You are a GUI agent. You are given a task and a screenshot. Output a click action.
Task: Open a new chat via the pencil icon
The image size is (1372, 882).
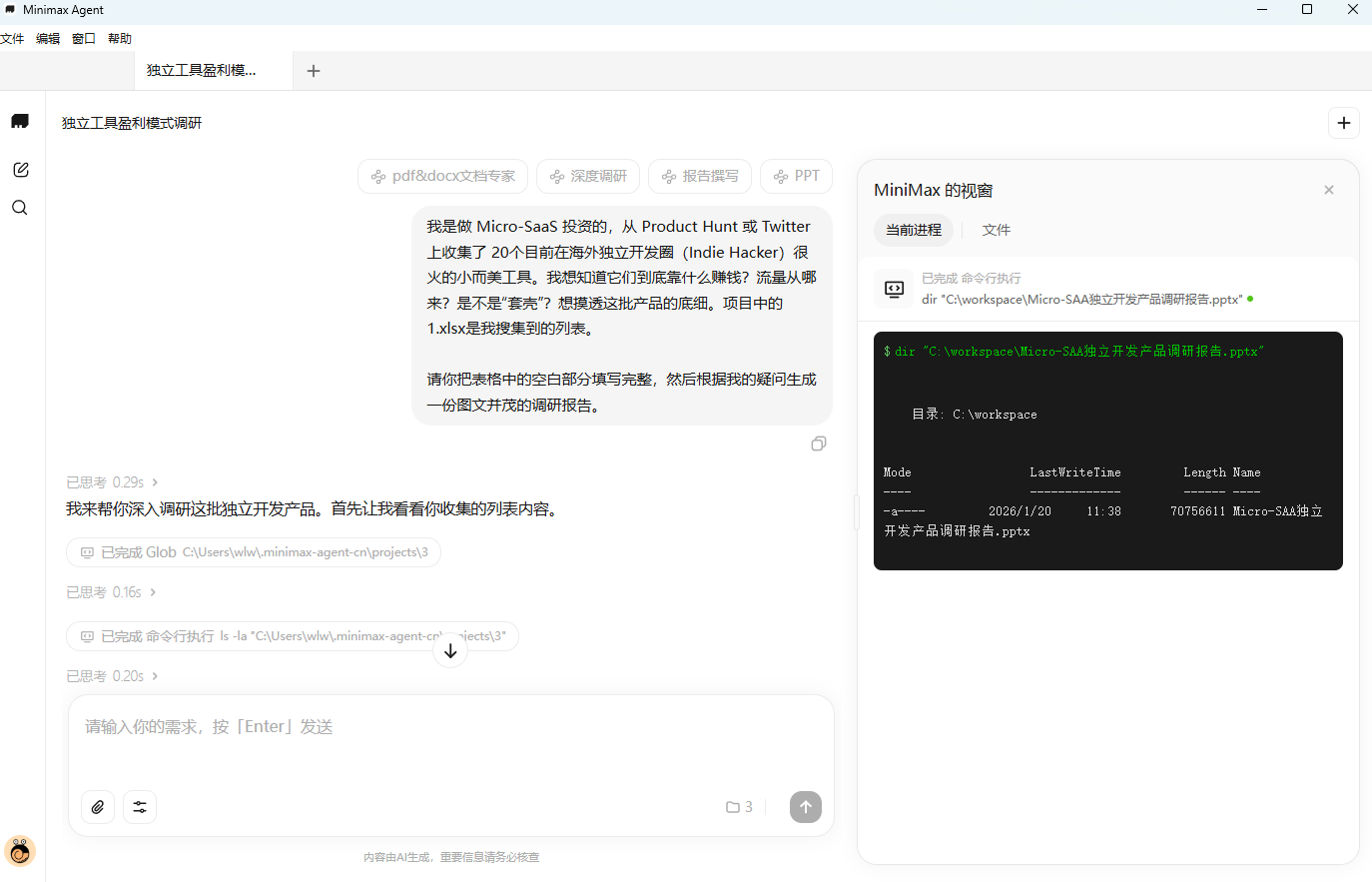[x=20, y=169]
